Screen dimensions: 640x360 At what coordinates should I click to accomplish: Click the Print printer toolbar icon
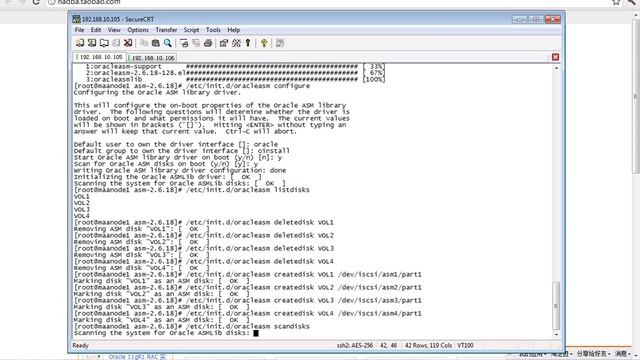tap(208, 43)
